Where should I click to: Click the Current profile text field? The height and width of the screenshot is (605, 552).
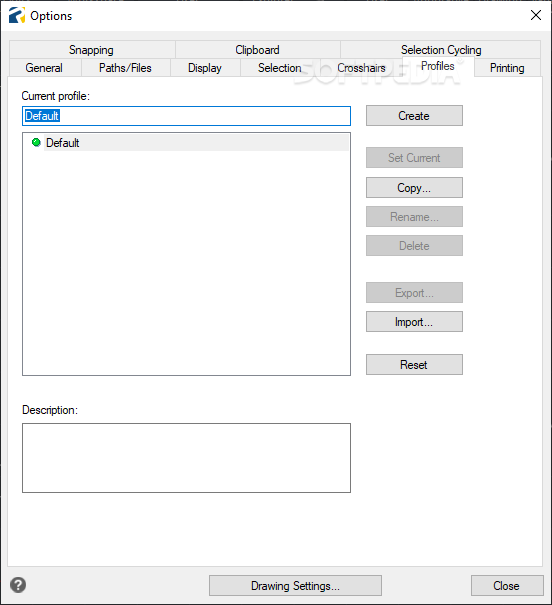(x=186, y=116)
